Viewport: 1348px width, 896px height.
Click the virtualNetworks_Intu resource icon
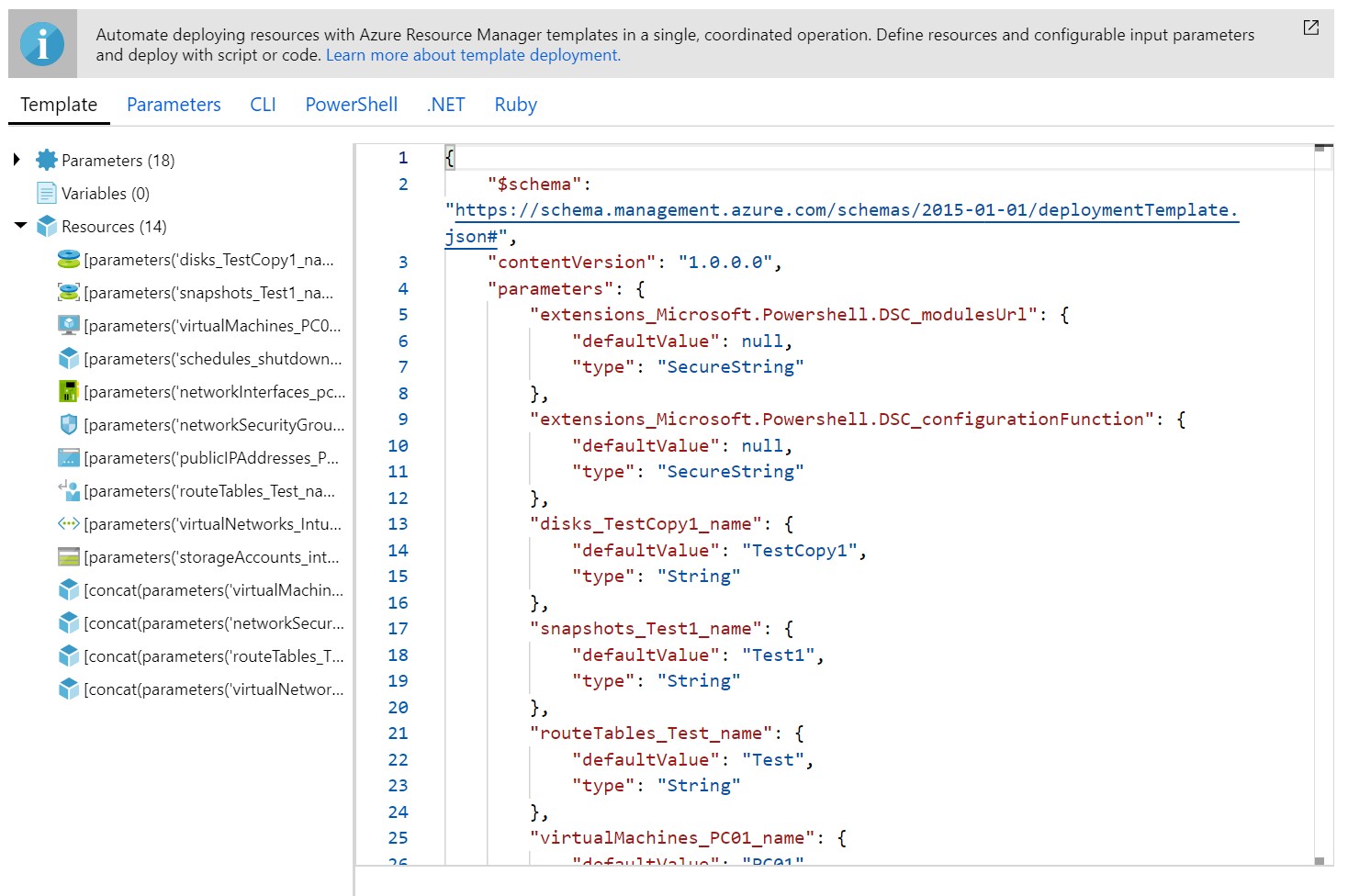[x=69, y=523]
